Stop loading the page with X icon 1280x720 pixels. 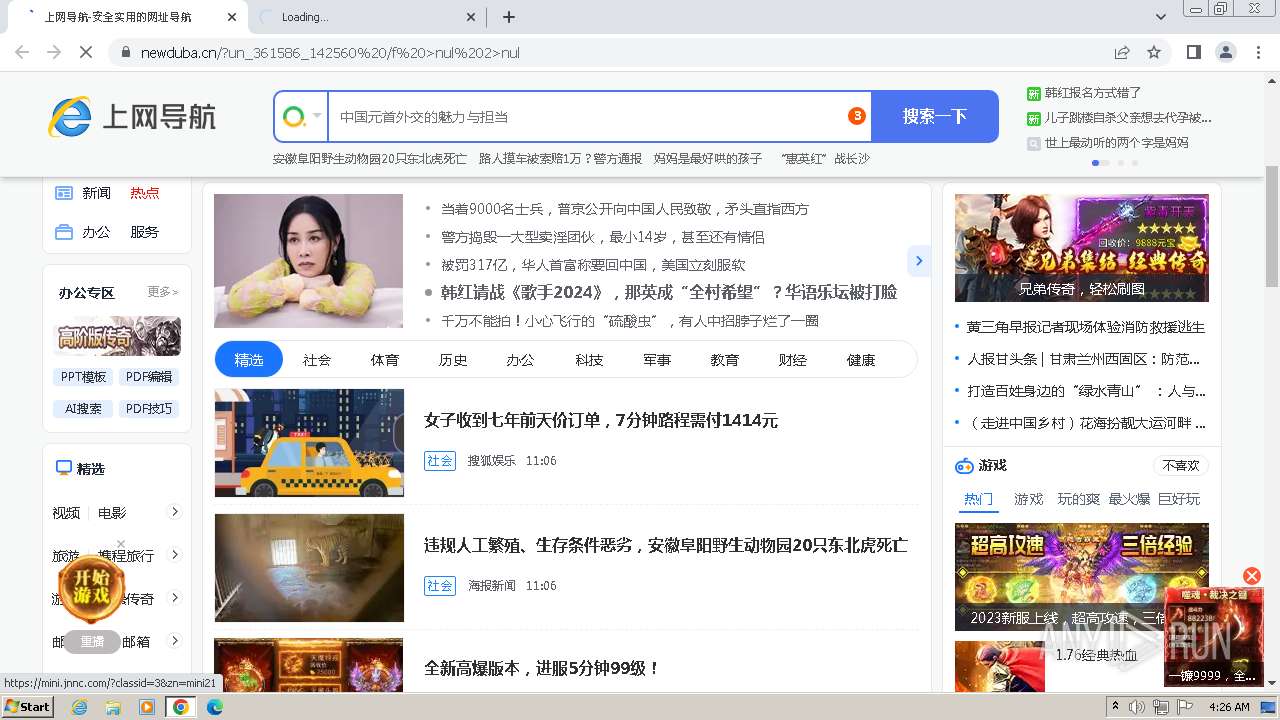[86, 52]
